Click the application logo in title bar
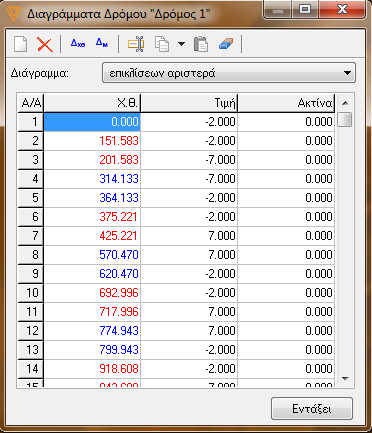This screenshot has width=372, height=433. click(x=13, y=14)
